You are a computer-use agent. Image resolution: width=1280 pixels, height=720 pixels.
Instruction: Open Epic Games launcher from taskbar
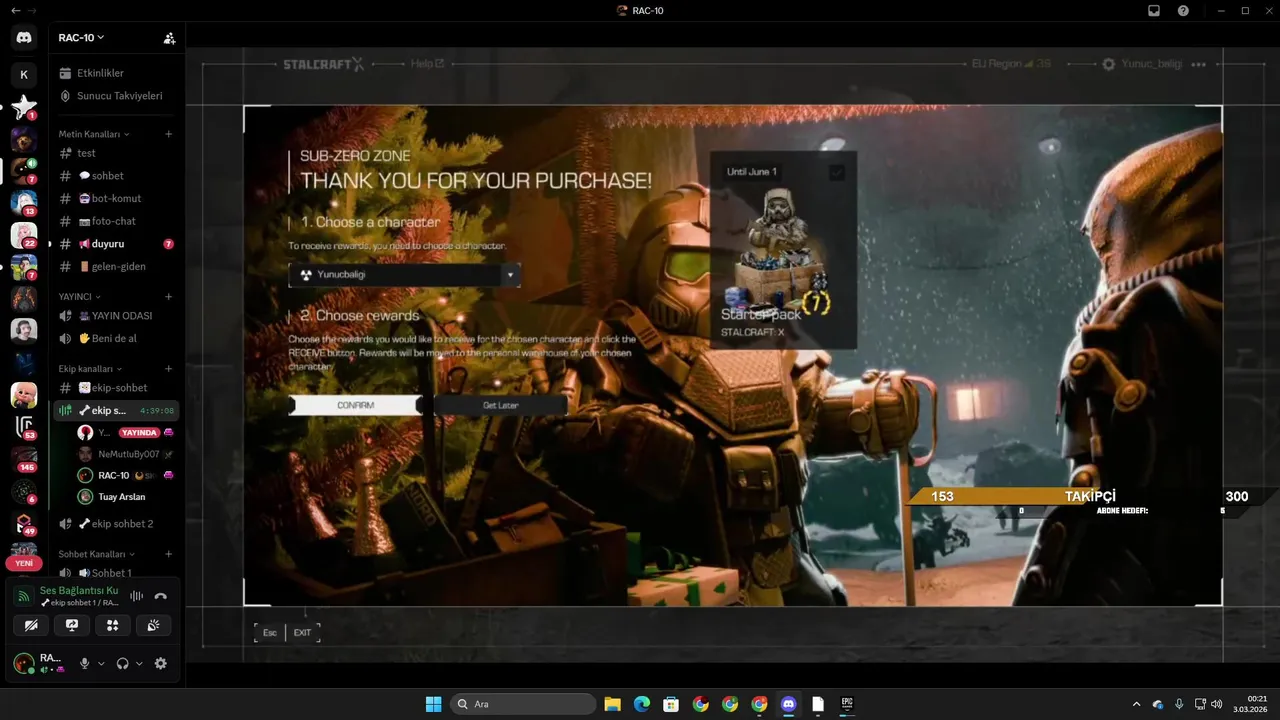[847, 704]
